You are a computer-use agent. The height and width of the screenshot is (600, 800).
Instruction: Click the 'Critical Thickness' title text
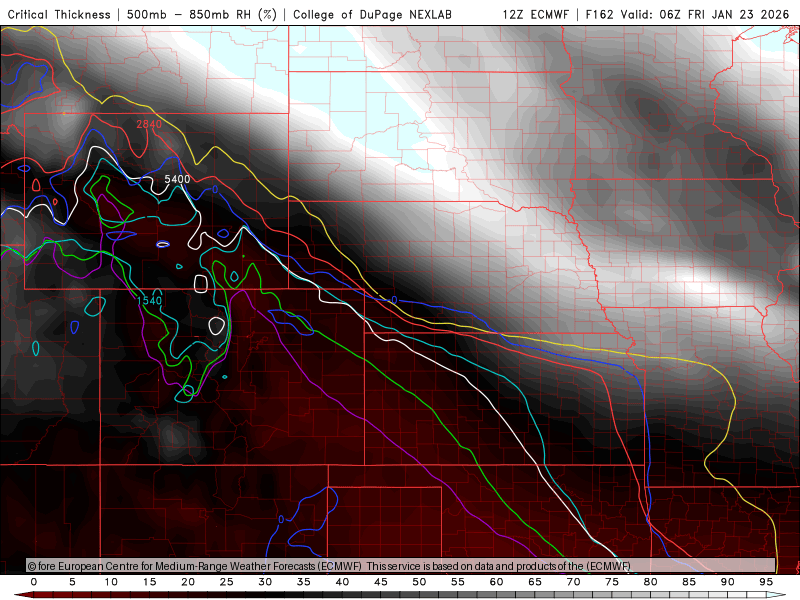pyautogui.click(x=59, y=14)
